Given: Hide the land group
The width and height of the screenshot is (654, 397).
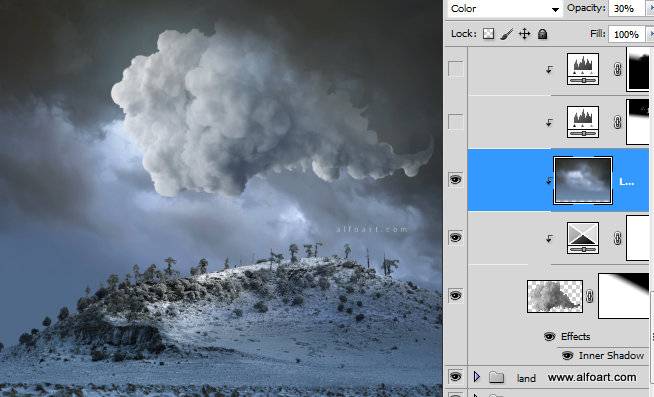Looking at the screenshot, I should [x=455, y=377].
